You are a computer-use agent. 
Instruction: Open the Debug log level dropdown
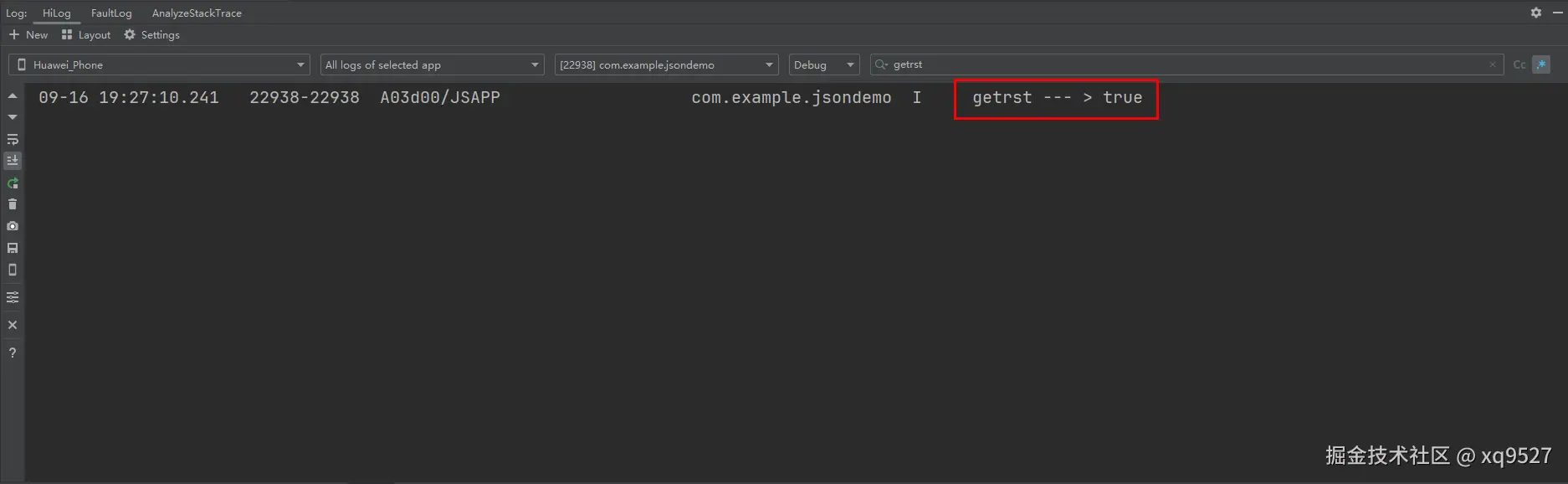(x=824, y=64)
